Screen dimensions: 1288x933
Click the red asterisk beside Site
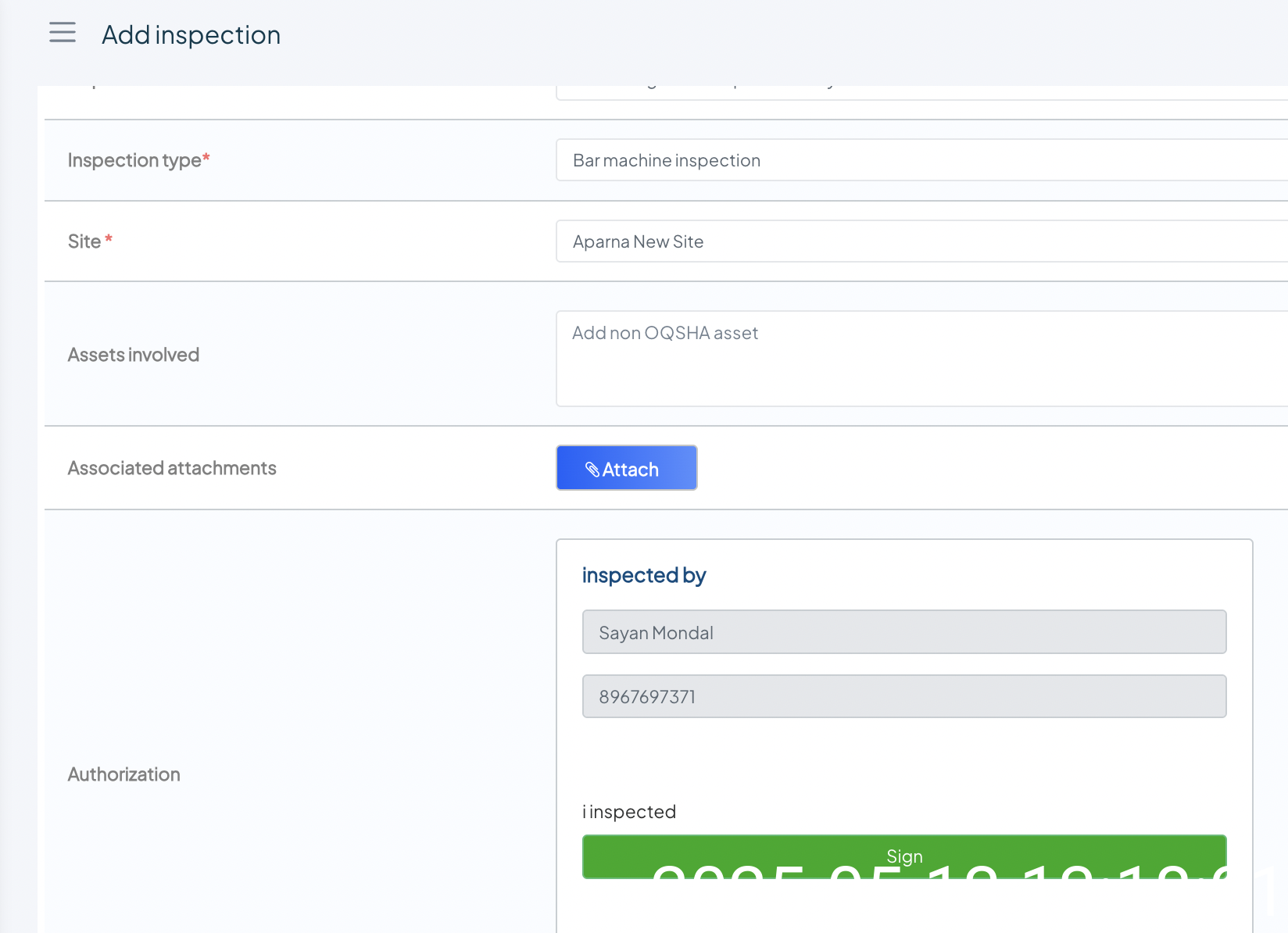tap(109, 239)
